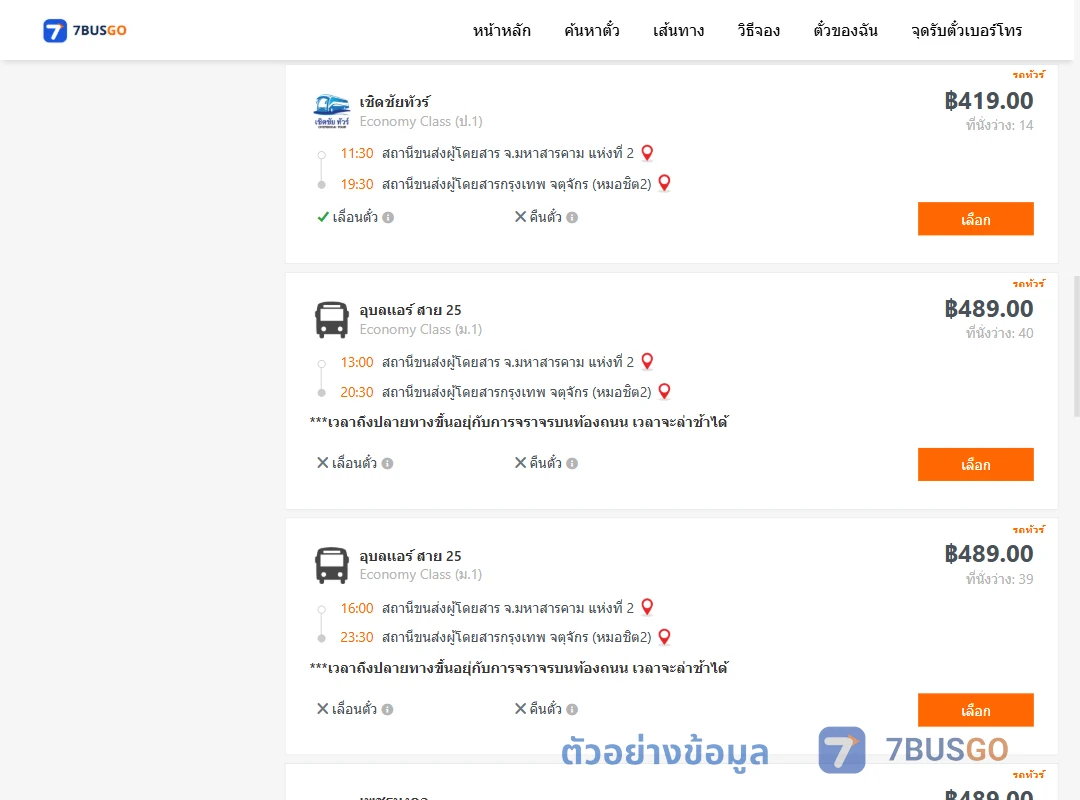1080x800 pixels.
Task: Click the page vertical scrollbar
Action: 1077,346
